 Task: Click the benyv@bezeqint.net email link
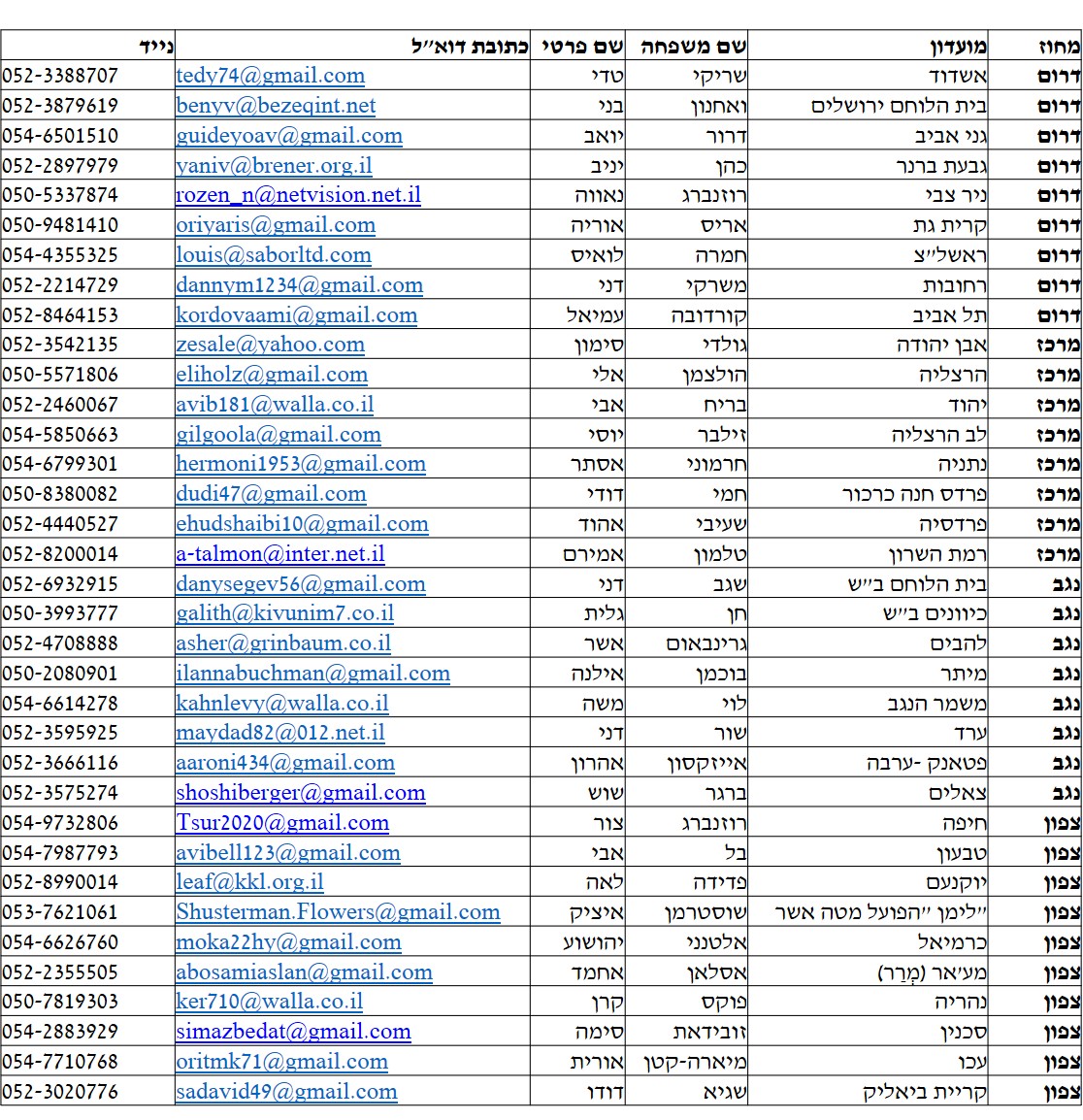pyautogui.click(x=276, y=106)
